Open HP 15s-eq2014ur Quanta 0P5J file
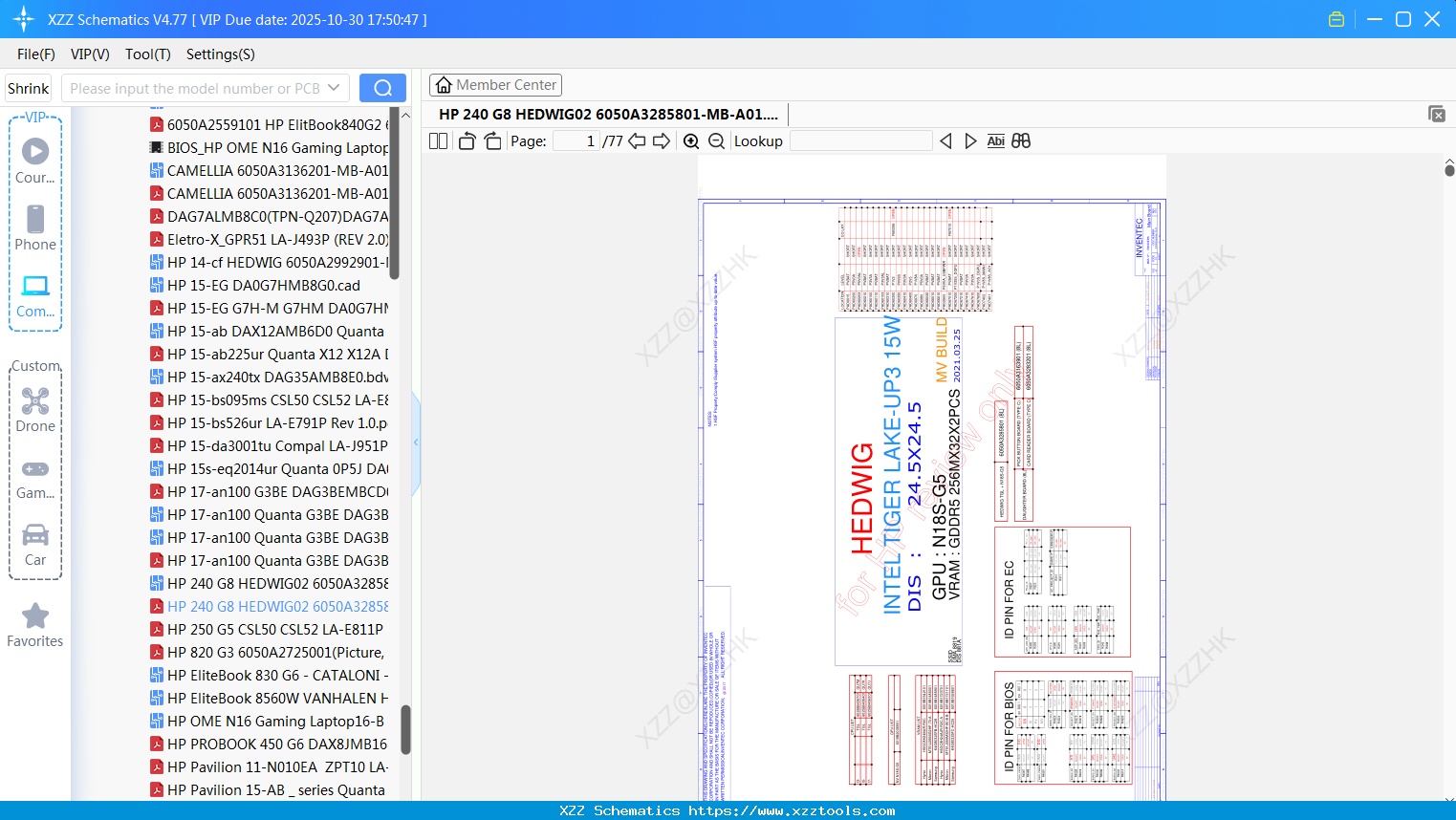The width and height of the screenshot is (1456, 820). pos(269,468)
